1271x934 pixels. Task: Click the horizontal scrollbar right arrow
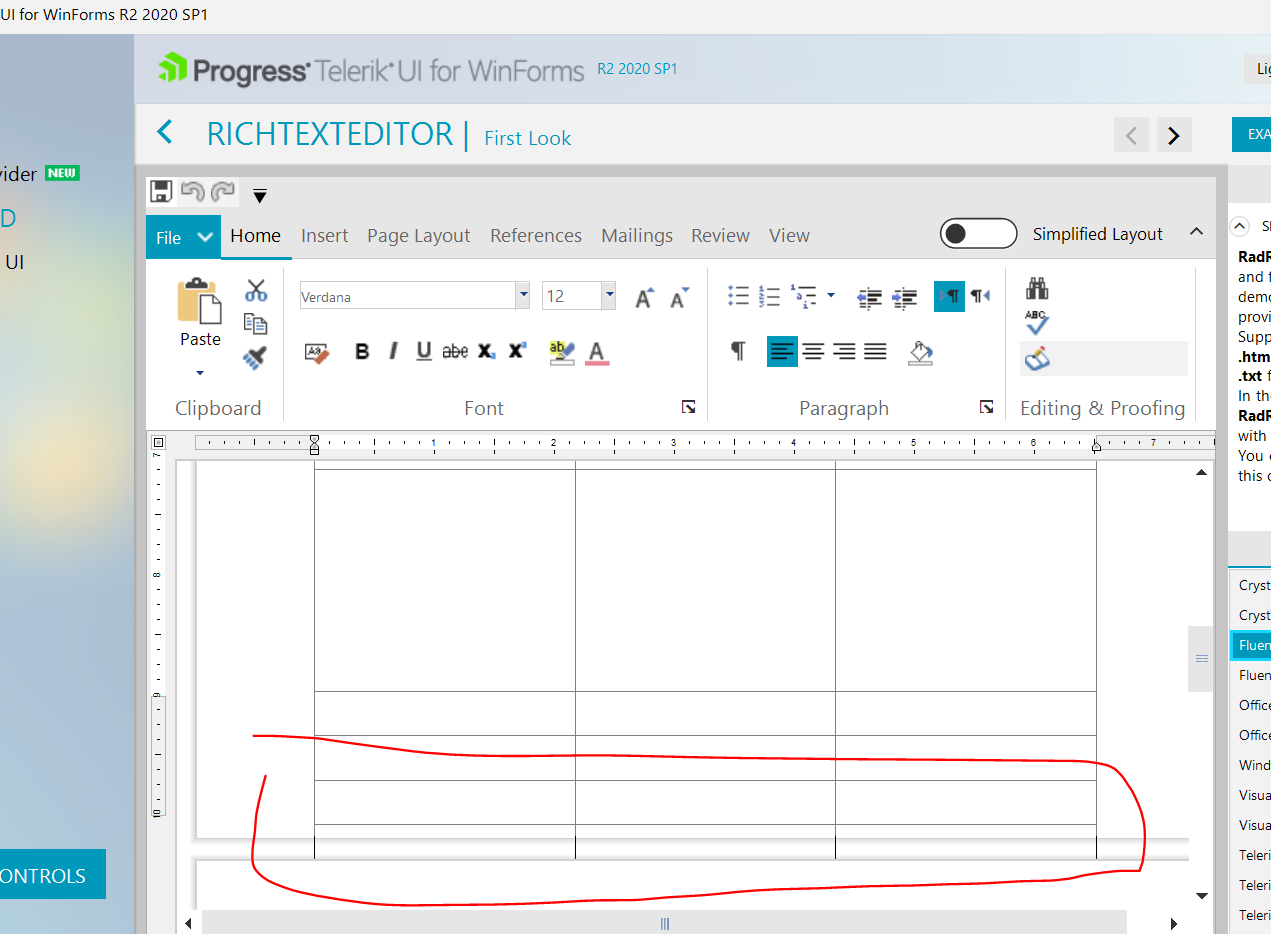[1174, 924]
